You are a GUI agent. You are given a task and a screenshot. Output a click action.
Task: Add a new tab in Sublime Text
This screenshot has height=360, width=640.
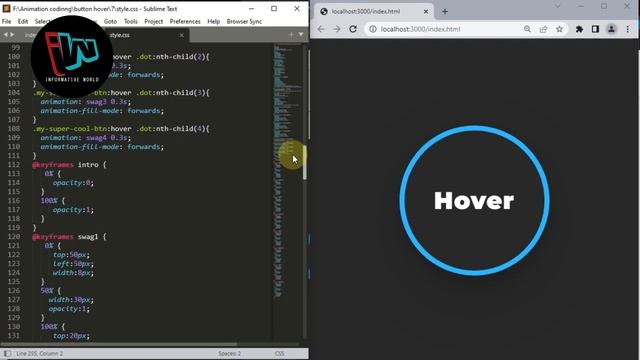click(291, 35)
